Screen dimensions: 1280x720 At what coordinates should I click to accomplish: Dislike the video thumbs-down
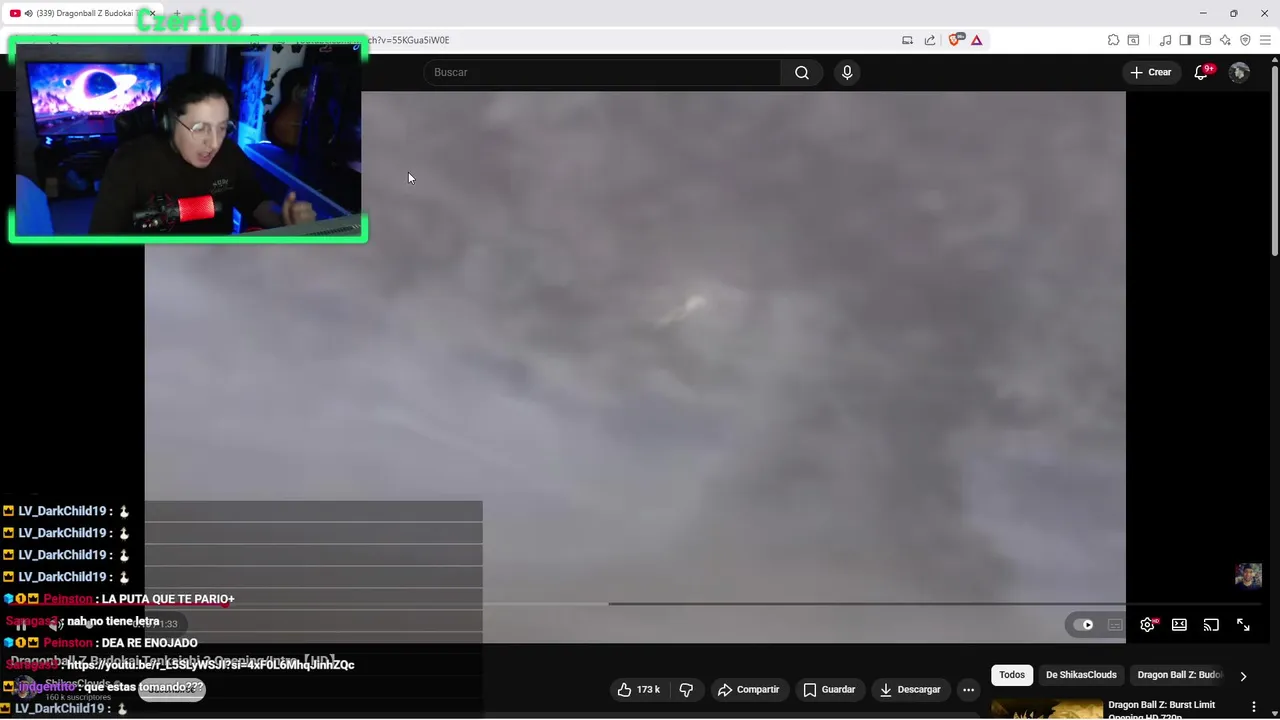686,689
